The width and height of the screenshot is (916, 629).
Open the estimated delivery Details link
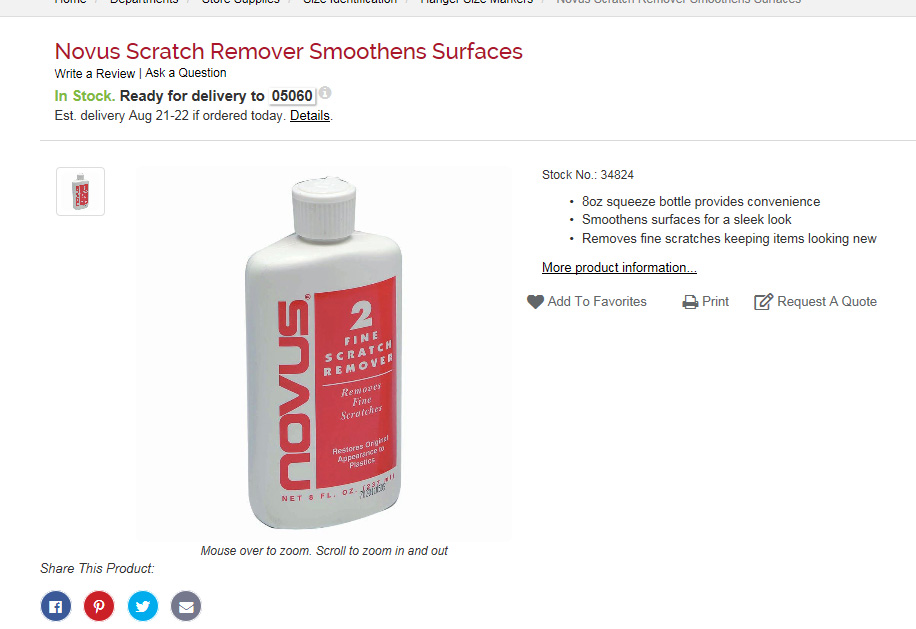pyautogui.click(x=310, y=116)
